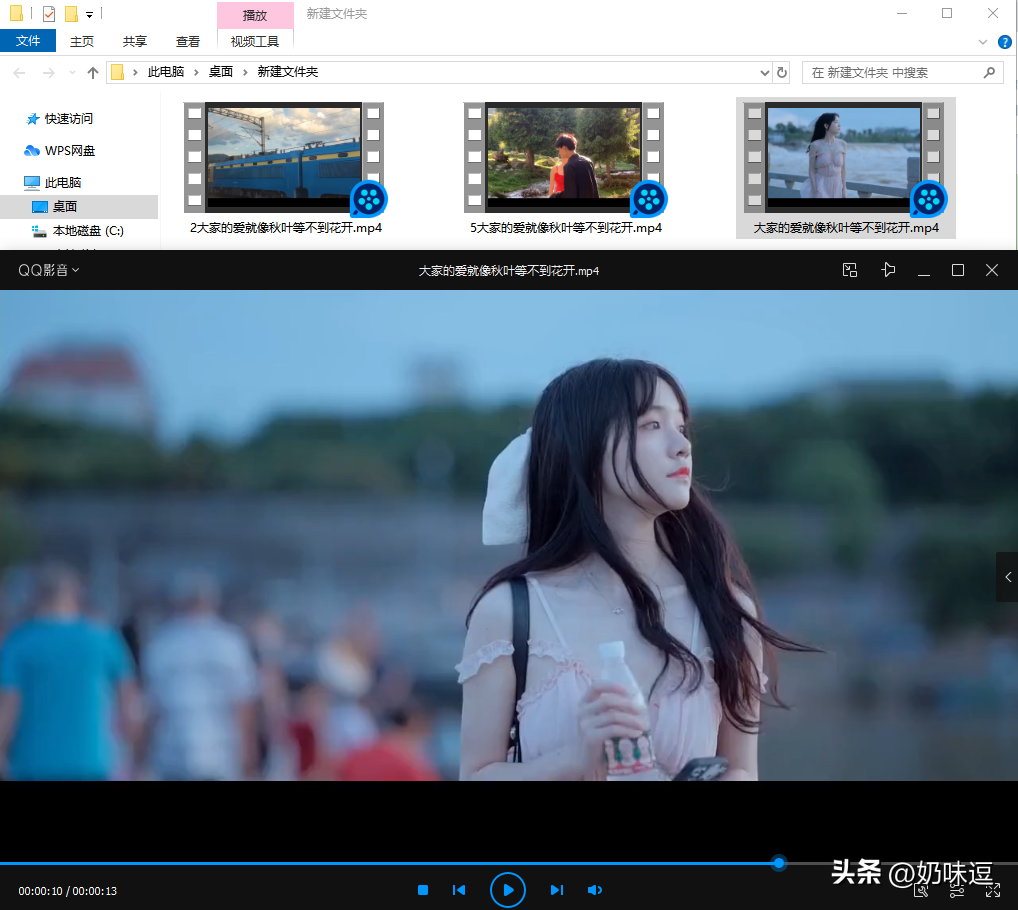Open the toolbox wrench icon in player
Viewport: 1018px width, 910px height.
pos(921,890)
